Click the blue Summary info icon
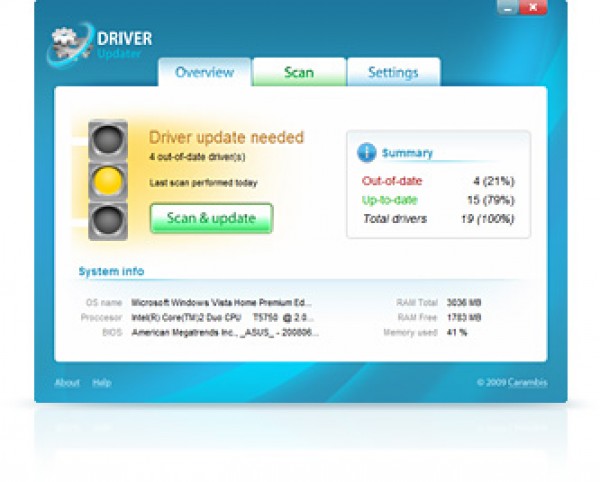600x482 pixels. 366,153
